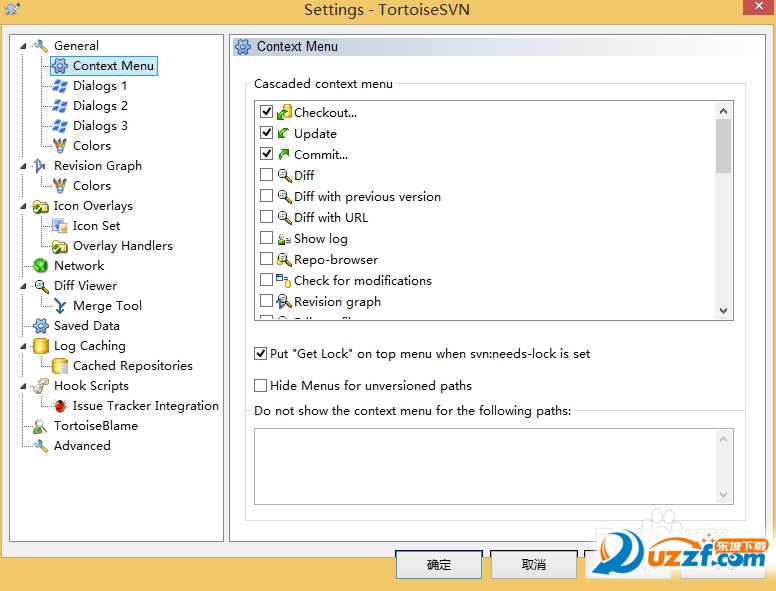The image size is (776, 591).
Task: Open the Saved Data settings page
Action: tap(87, 326)
